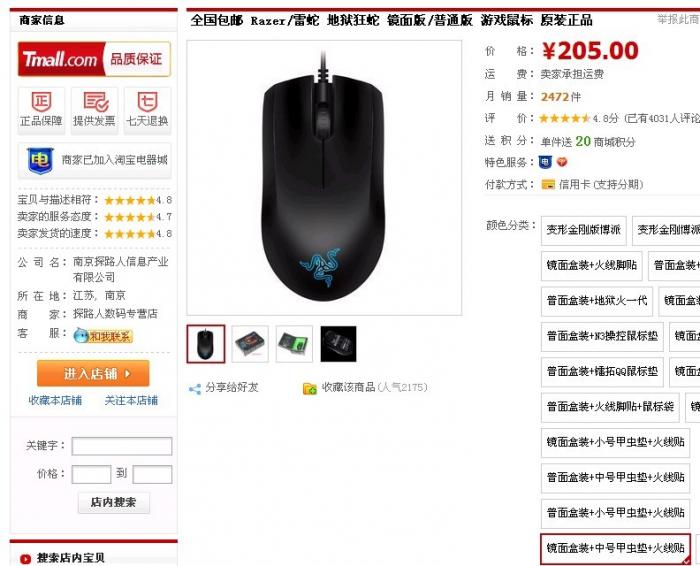
Task: View the dark fourth product thumbnail
Action: coord(338,344)
